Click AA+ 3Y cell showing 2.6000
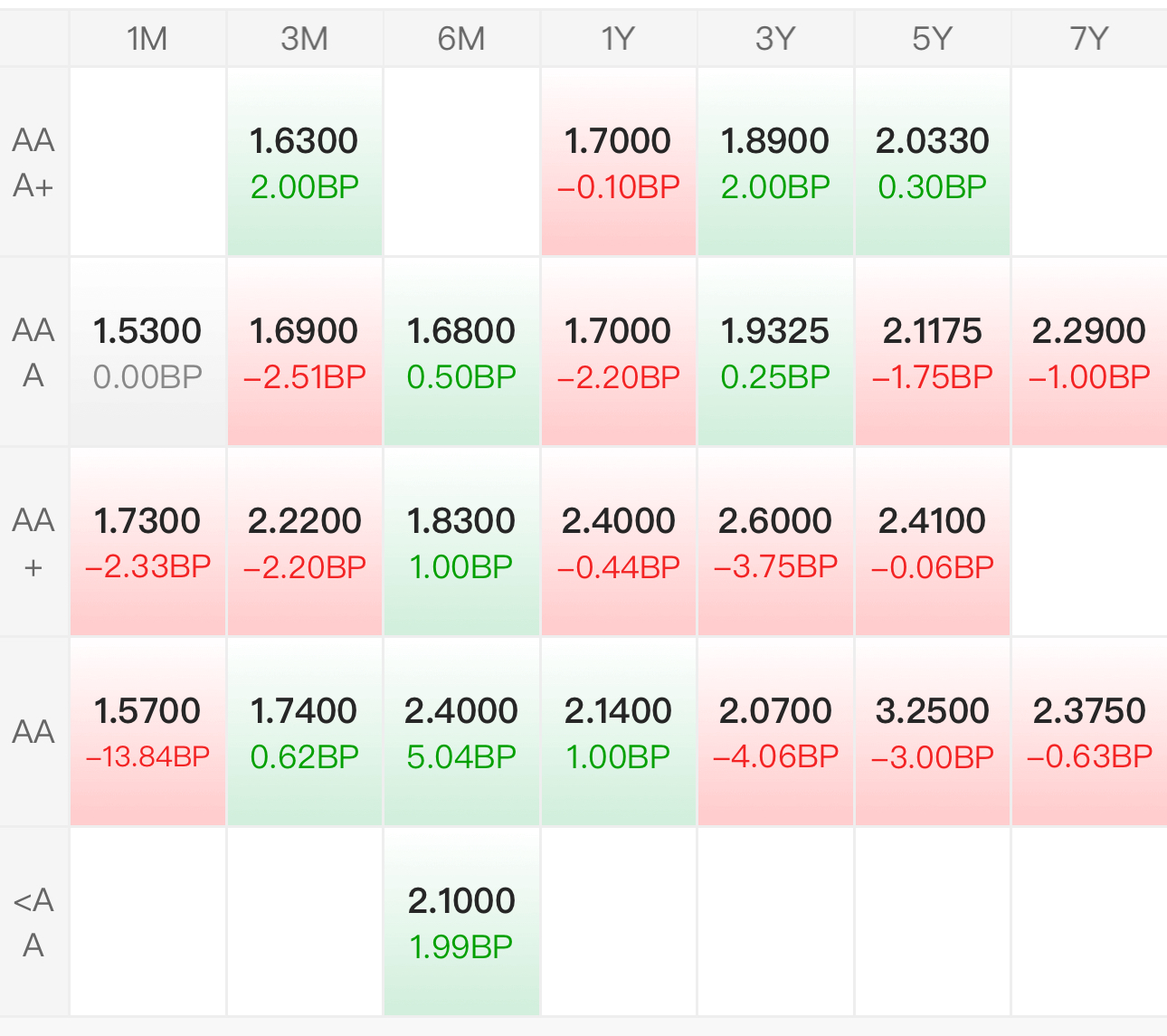 (775, 543)
